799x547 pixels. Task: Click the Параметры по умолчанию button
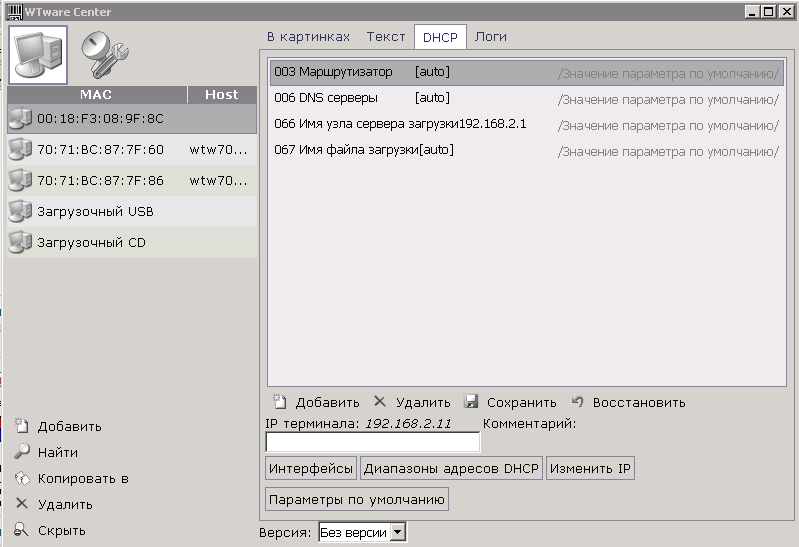[357, 499]
